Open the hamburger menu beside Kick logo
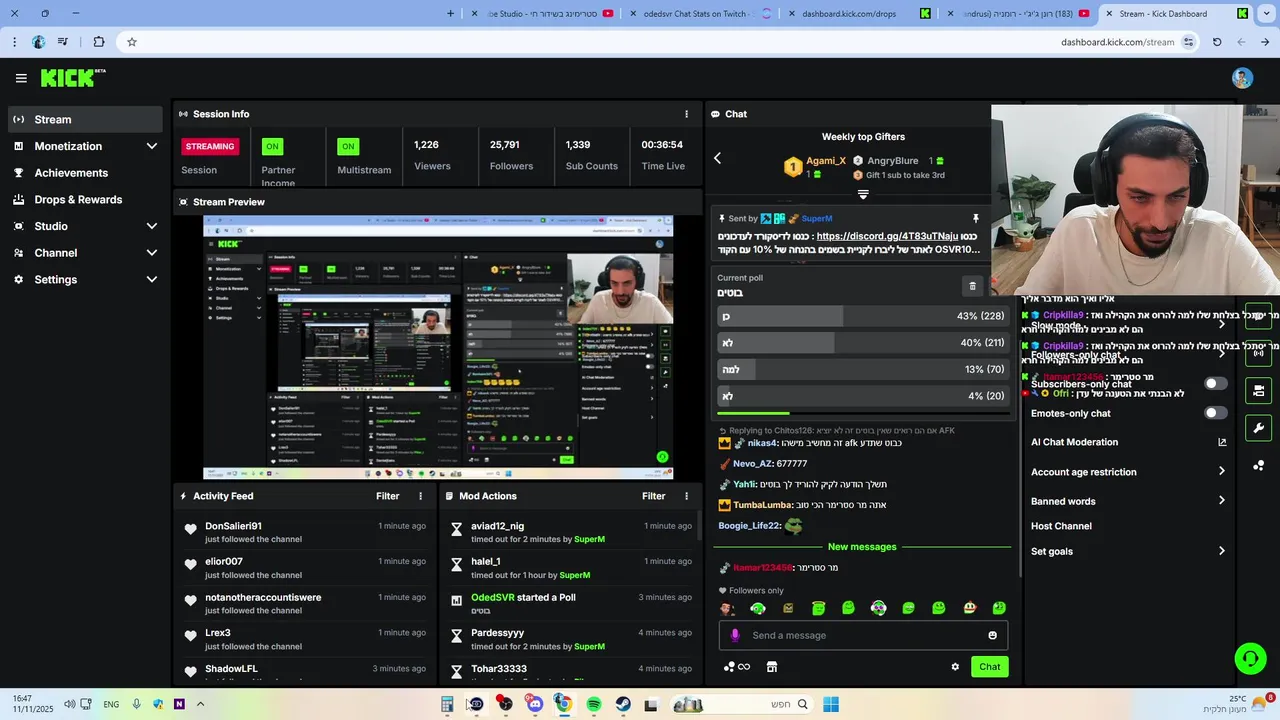 21,78
